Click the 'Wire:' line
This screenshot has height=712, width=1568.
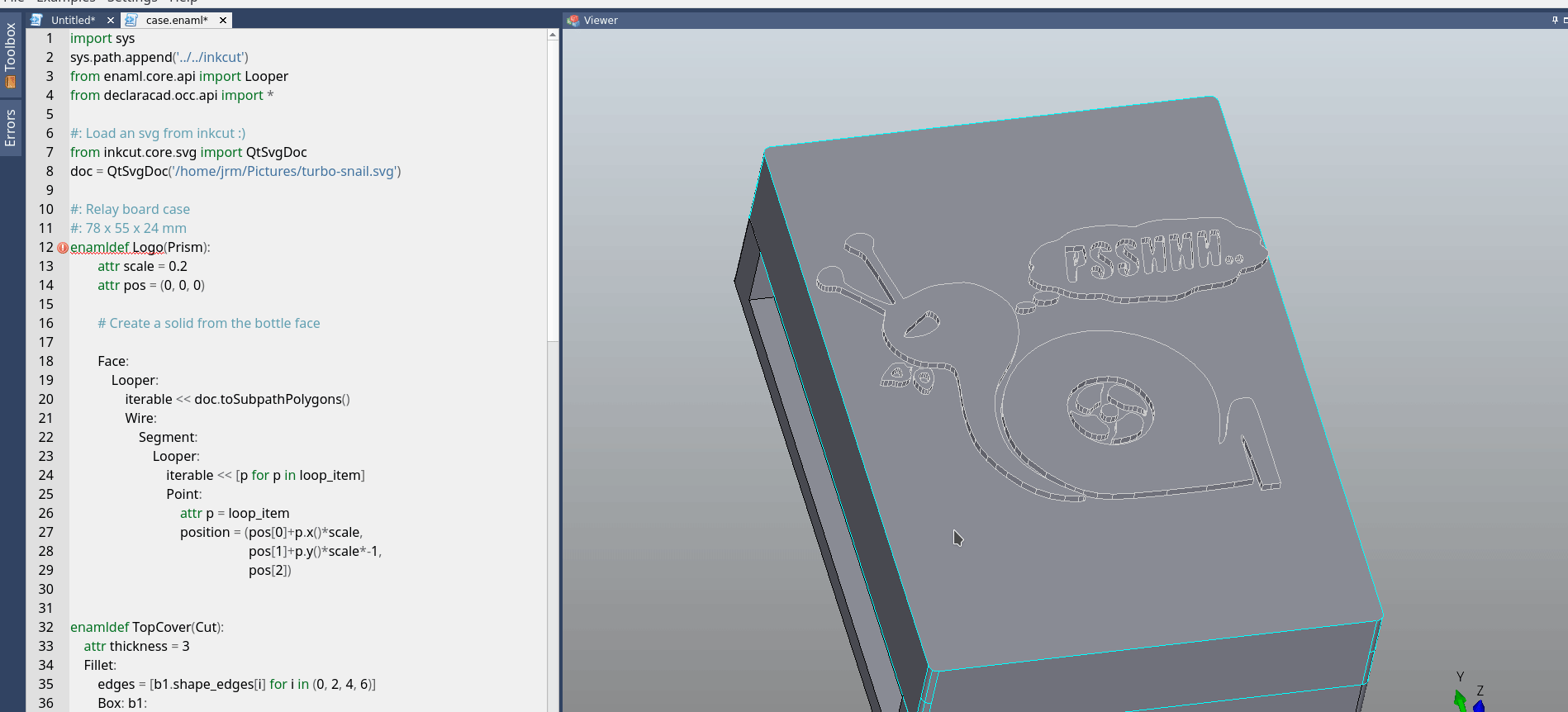click(x=141, y=418)
